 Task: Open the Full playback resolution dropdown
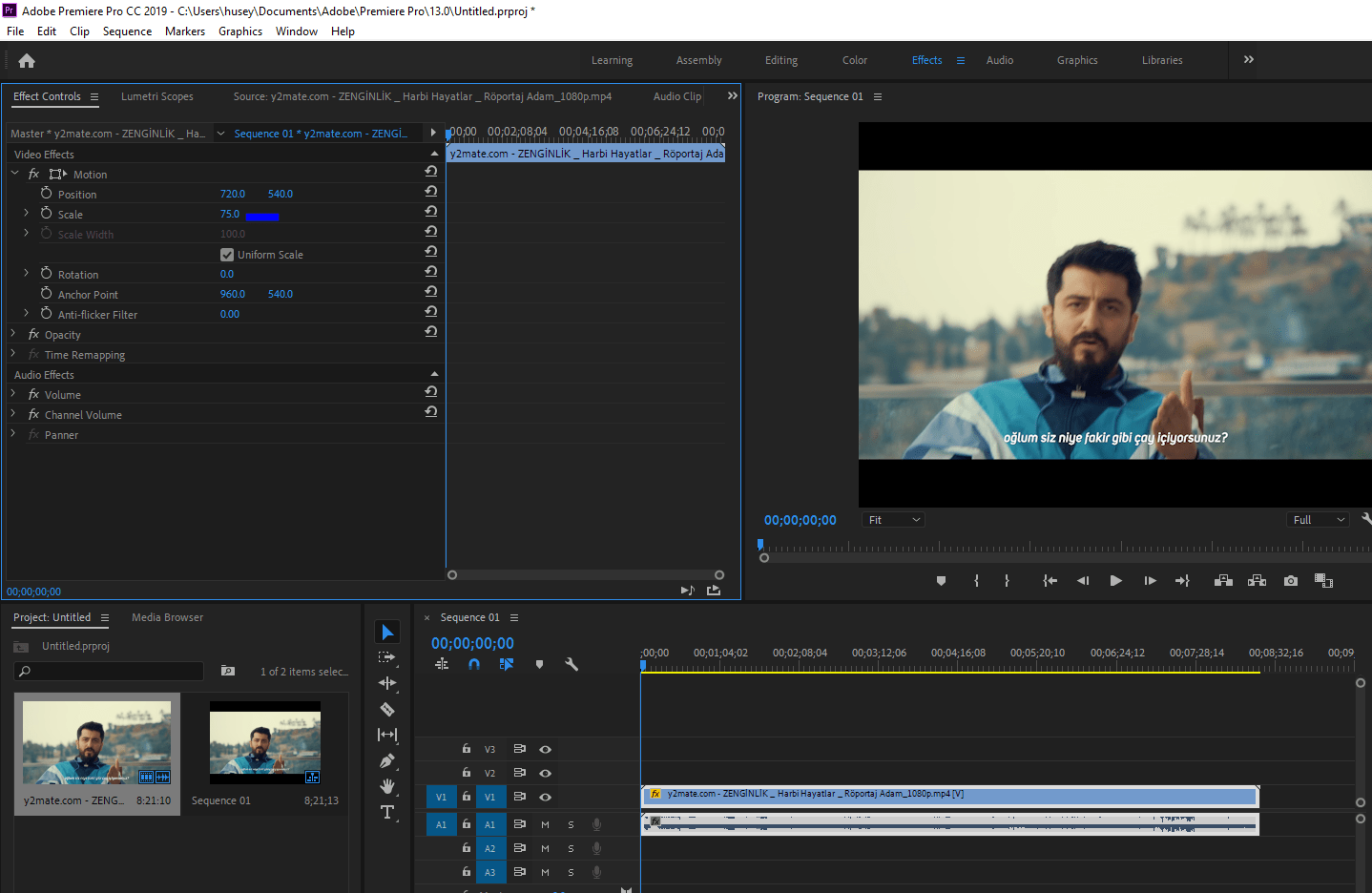[1319, 520]
